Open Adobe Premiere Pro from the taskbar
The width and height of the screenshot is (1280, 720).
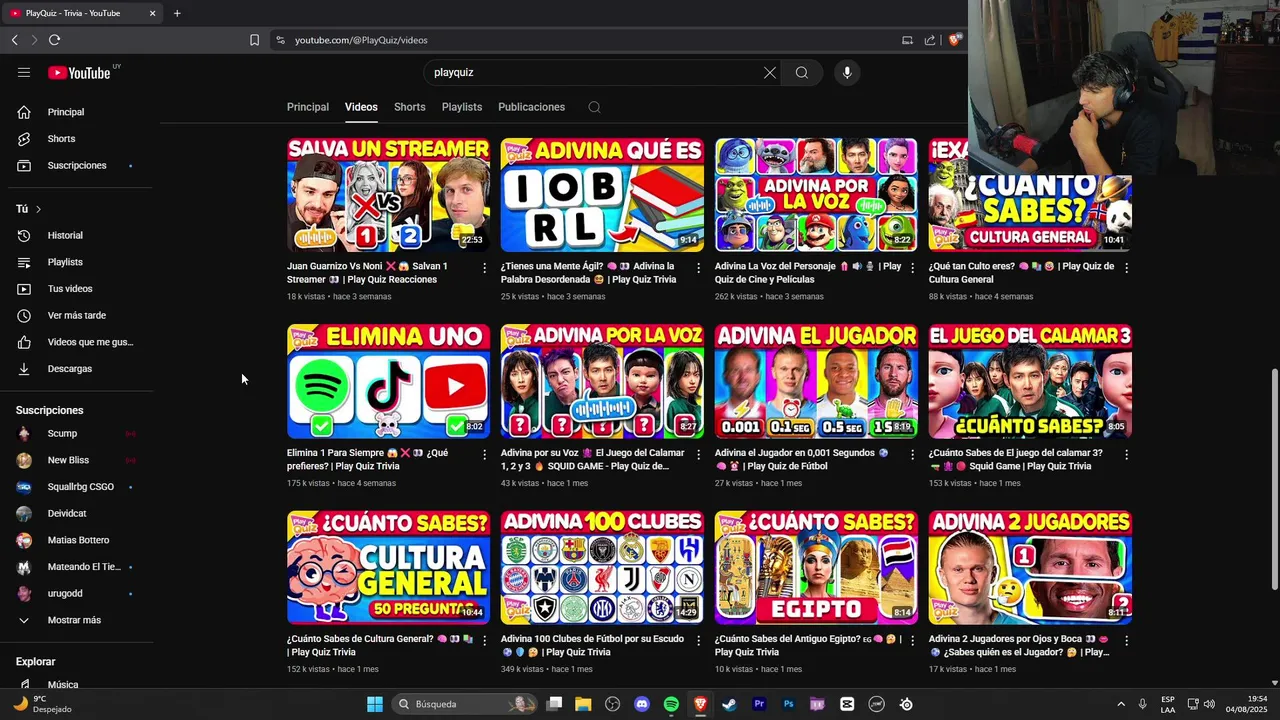click(759, 704)
